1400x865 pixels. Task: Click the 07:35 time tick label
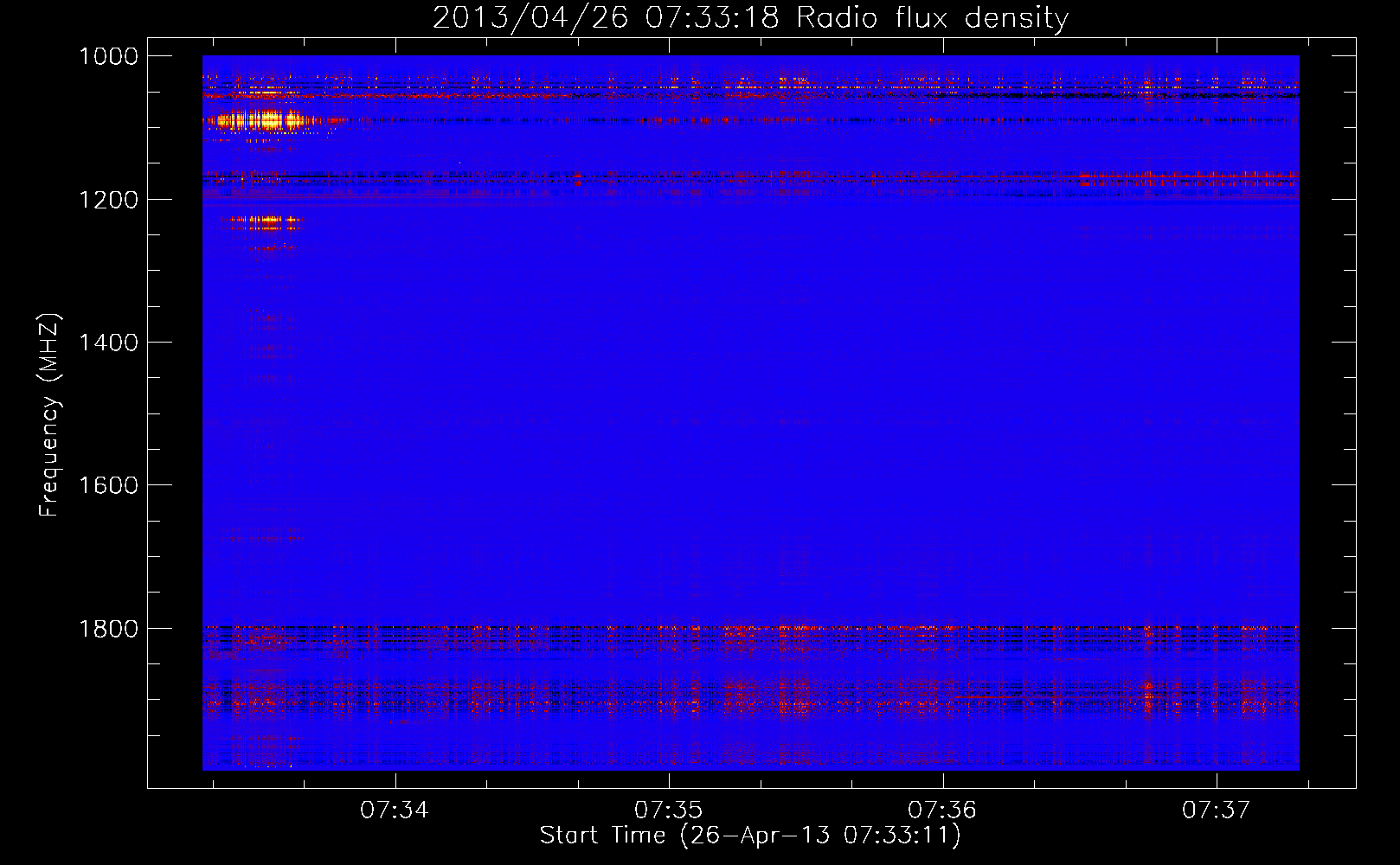pyautogui.click(x=668, y=810)
